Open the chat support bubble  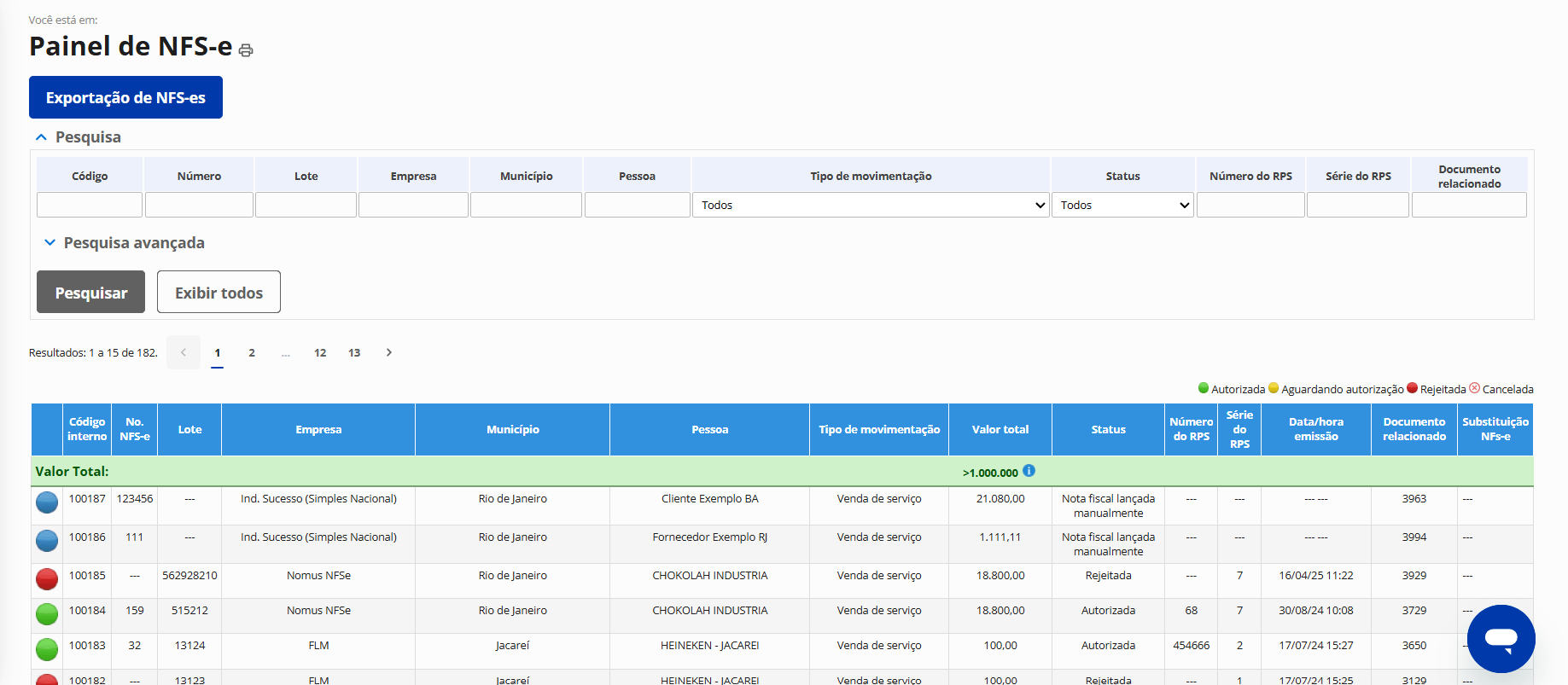[1500, 638]
